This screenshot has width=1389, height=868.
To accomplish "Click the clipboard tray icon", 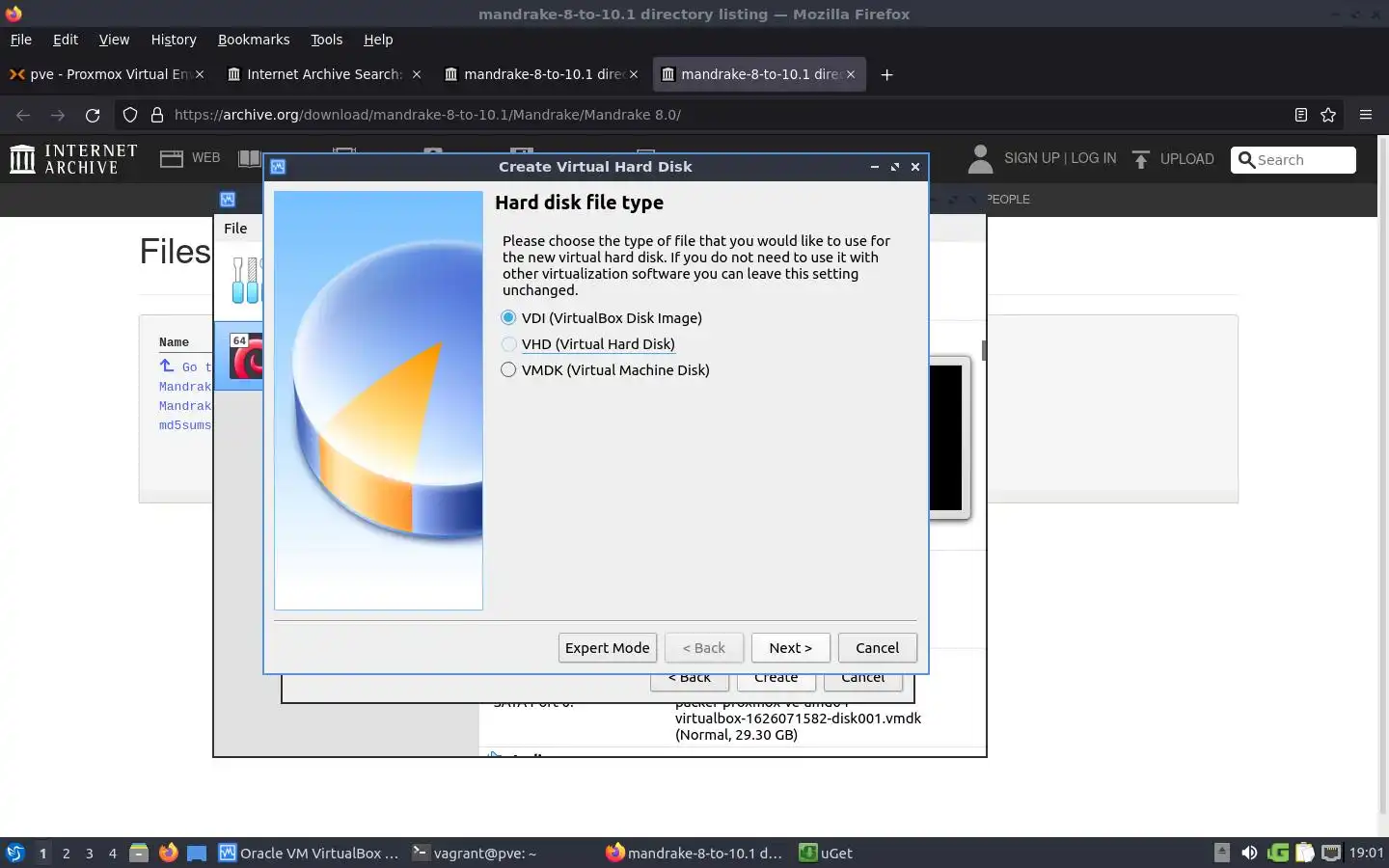I will pyautogui.click(x=1305, y=853).
